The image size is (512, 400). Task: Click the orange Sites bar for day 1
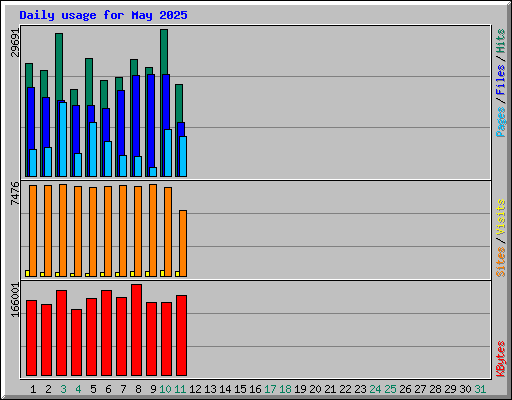pos(33,231)
